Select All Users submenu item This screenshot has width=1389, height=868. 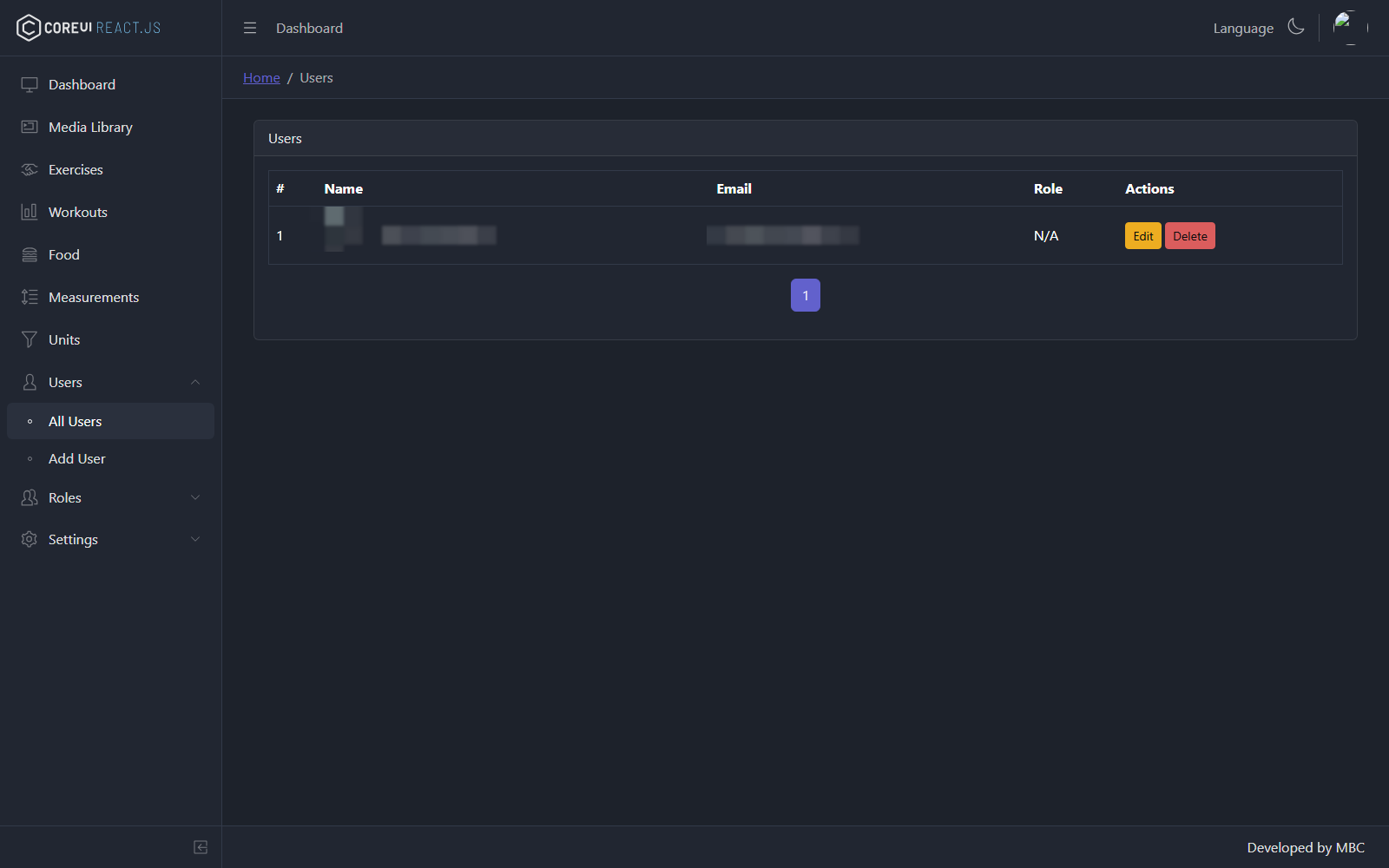coord(110,421)
